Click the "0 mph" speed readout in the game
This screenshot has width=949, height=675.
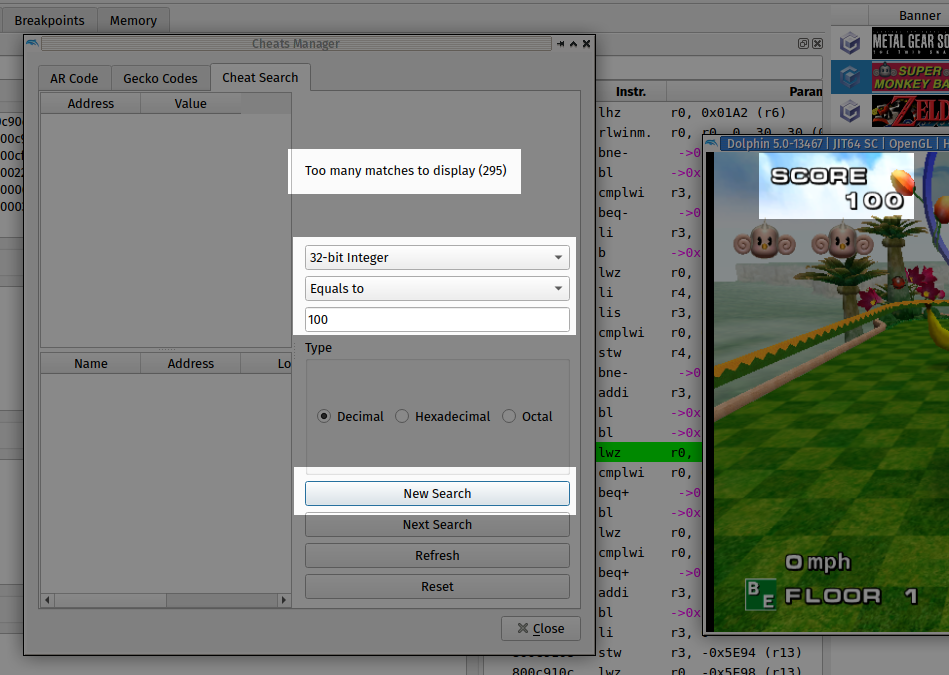(818, 562)
